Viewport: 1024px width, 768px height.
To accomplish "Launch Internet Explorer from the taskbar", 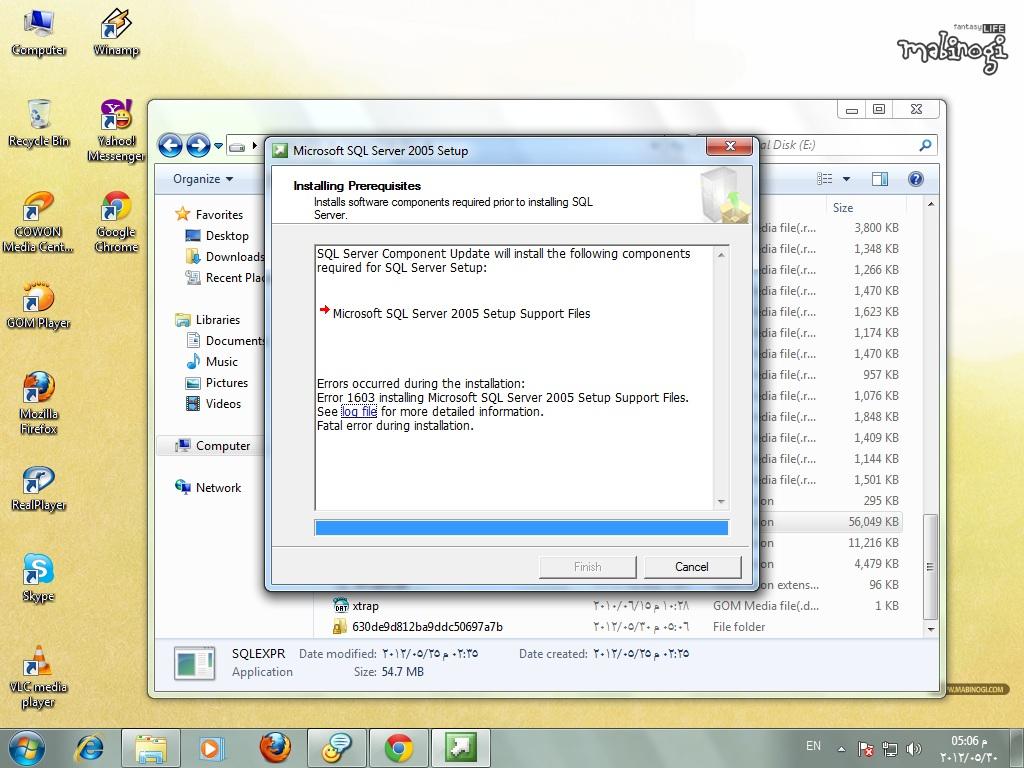I will coord(89,748).
